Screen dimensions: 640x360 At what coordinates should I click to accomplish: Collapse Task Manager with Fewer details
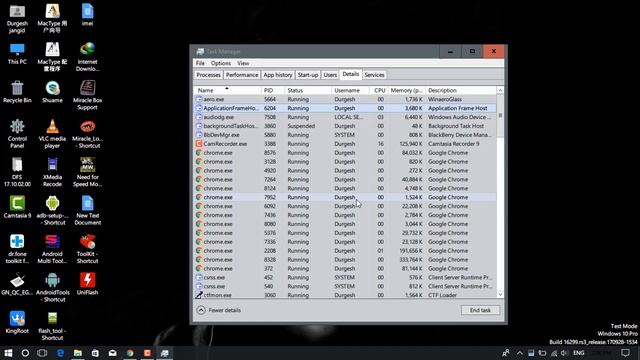point(219,310)
